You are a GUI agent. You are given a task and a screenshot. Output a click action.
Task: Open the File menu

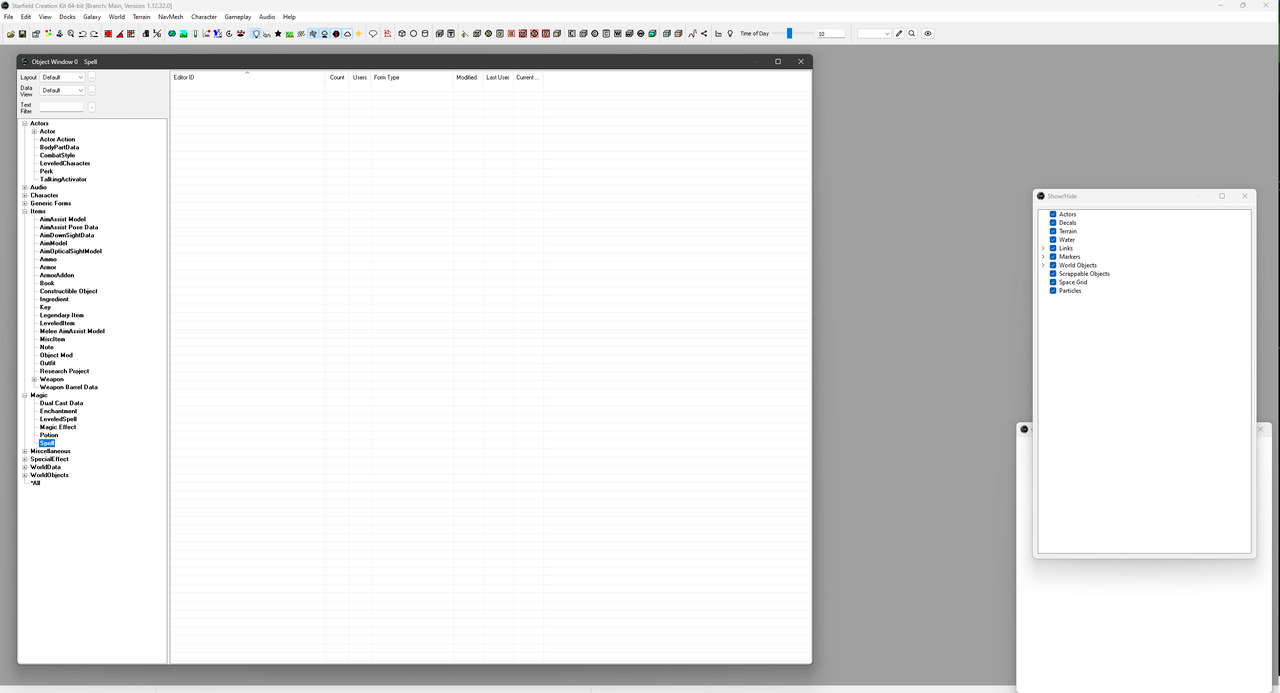[x=9, y=17]
